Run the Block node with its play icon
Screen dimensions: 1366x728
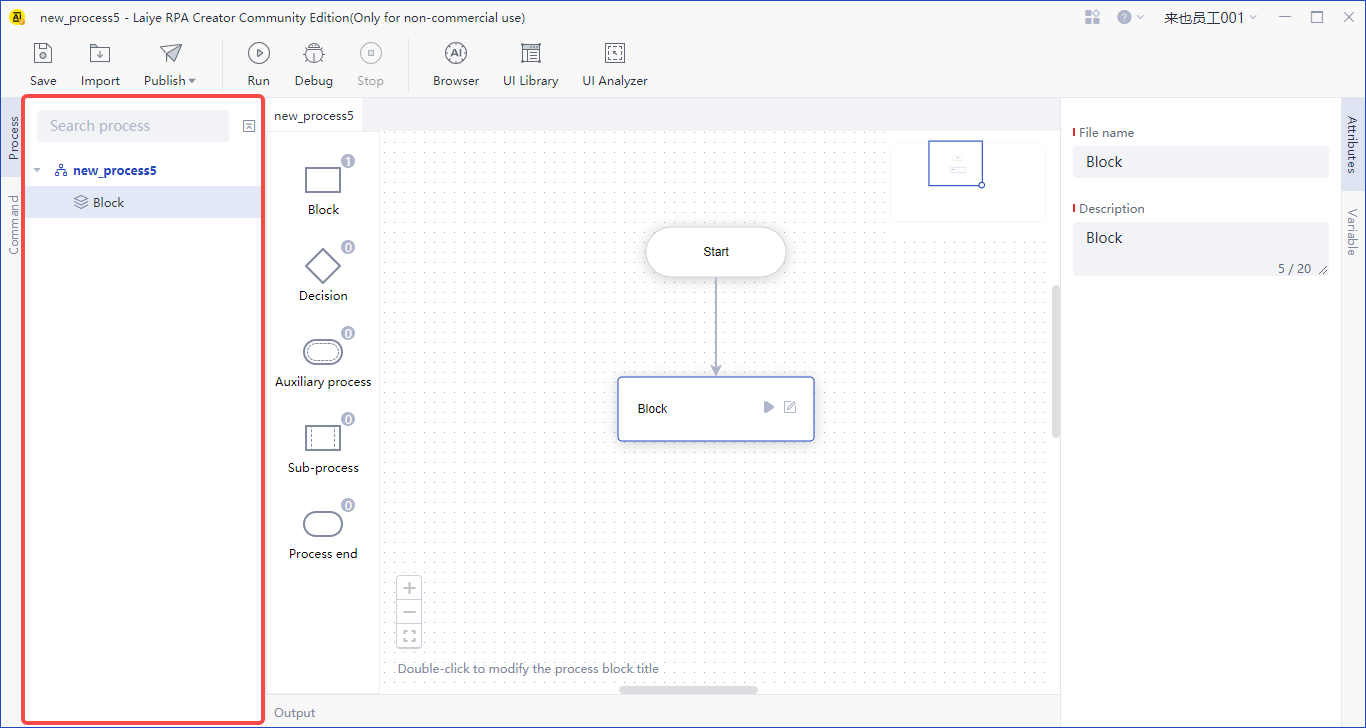[768, 407]
